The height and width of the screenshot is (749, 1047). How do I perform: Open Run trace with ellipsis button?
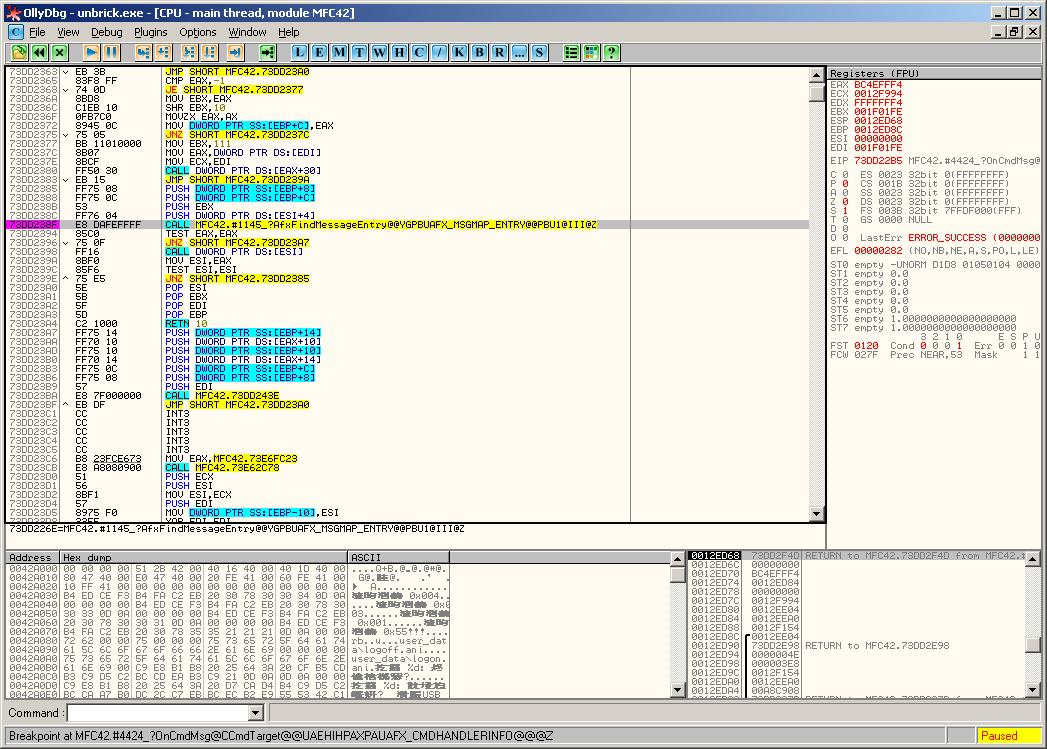[519, 52]
